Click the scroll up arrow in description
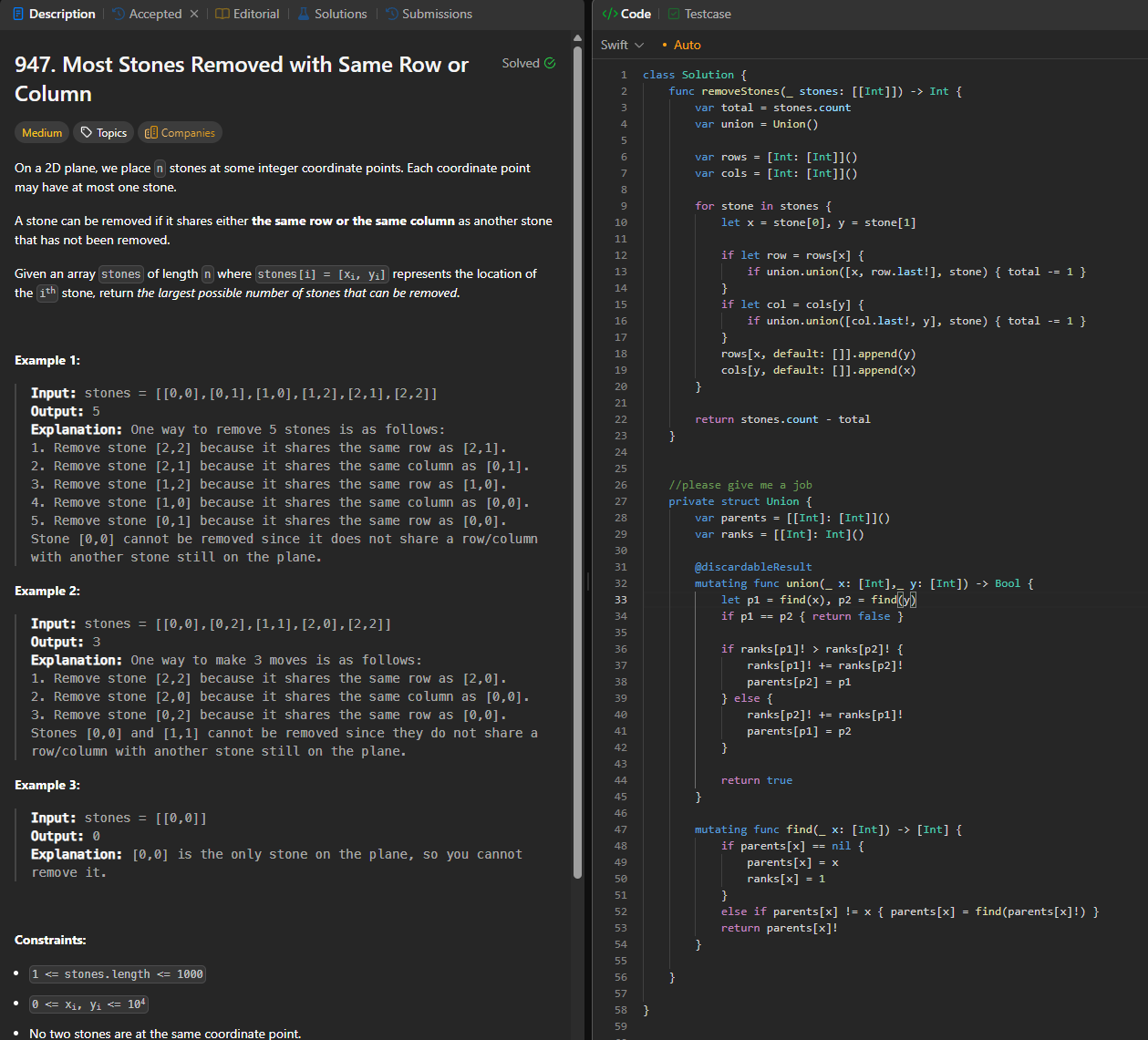Image resolution: width=1148 pixels, height=1040 pixels. (x=577, y=37)
